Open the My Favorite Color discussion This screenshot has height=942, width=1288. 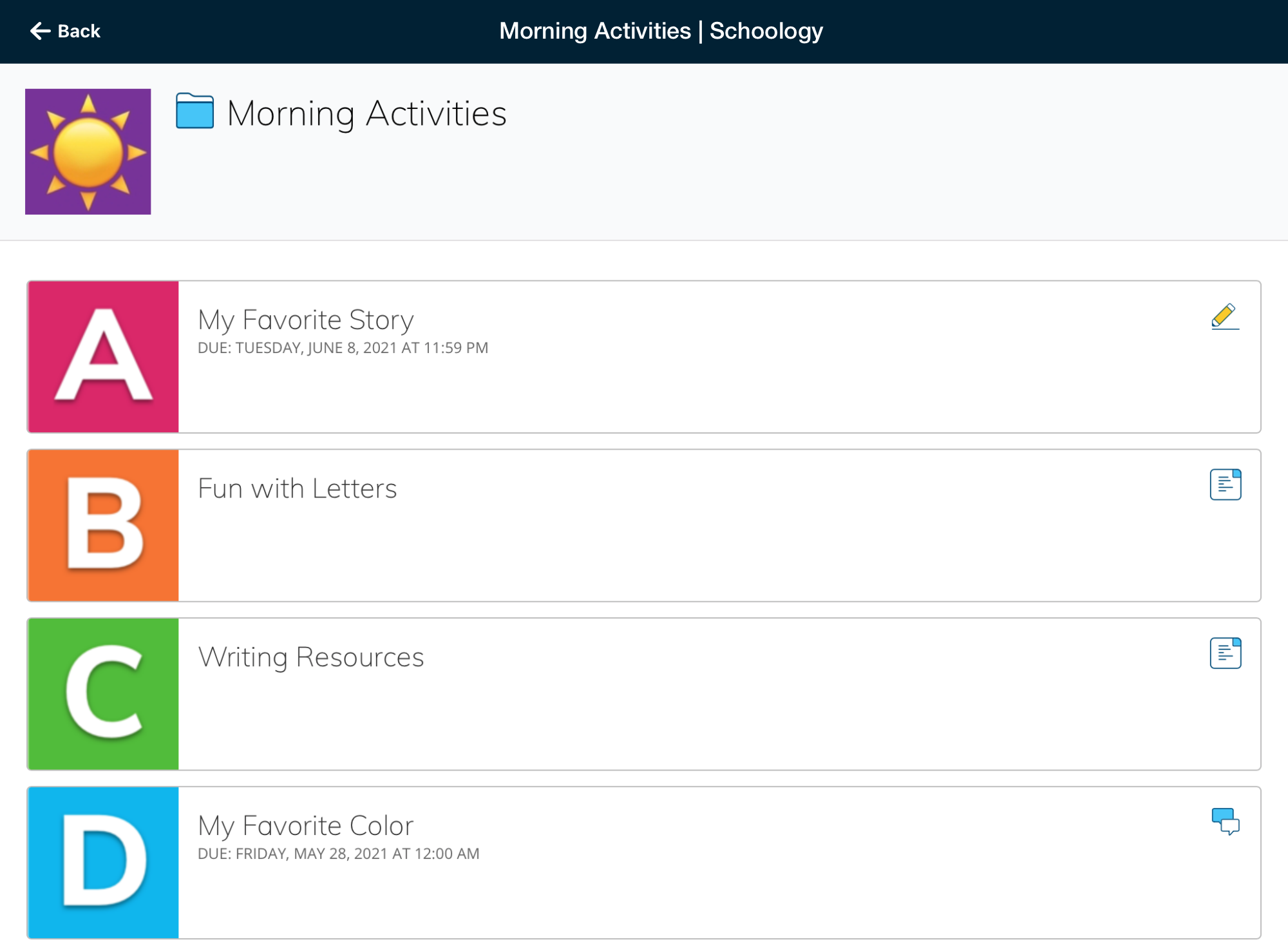tap(305, 825)
